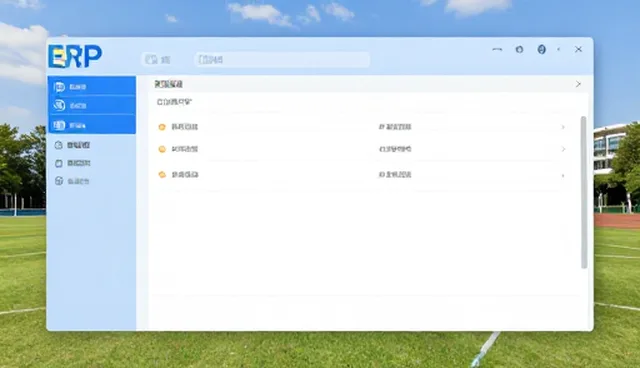
Task: Minimize the ERP window
Action: pos(497,49)
